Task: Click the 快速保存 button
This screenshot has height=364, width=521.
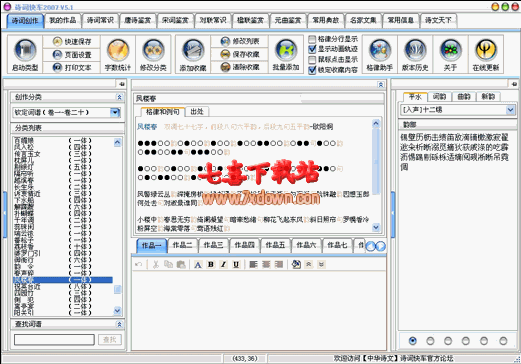Action: [x=72, y=42]
